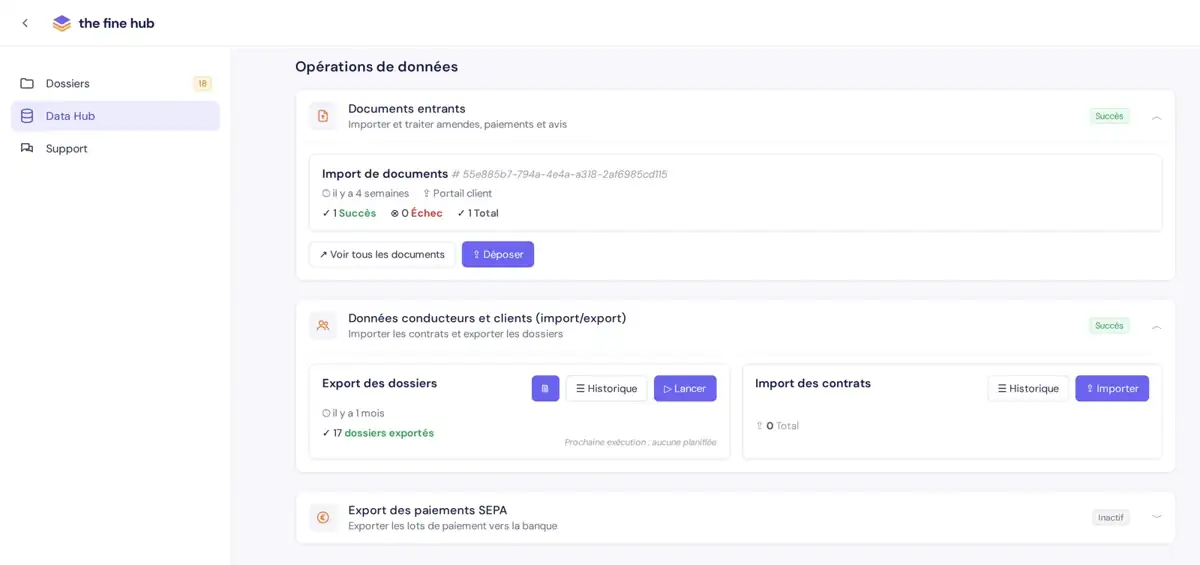
Task: Click the Dossiers folder icon
Action: pos(27,83)
